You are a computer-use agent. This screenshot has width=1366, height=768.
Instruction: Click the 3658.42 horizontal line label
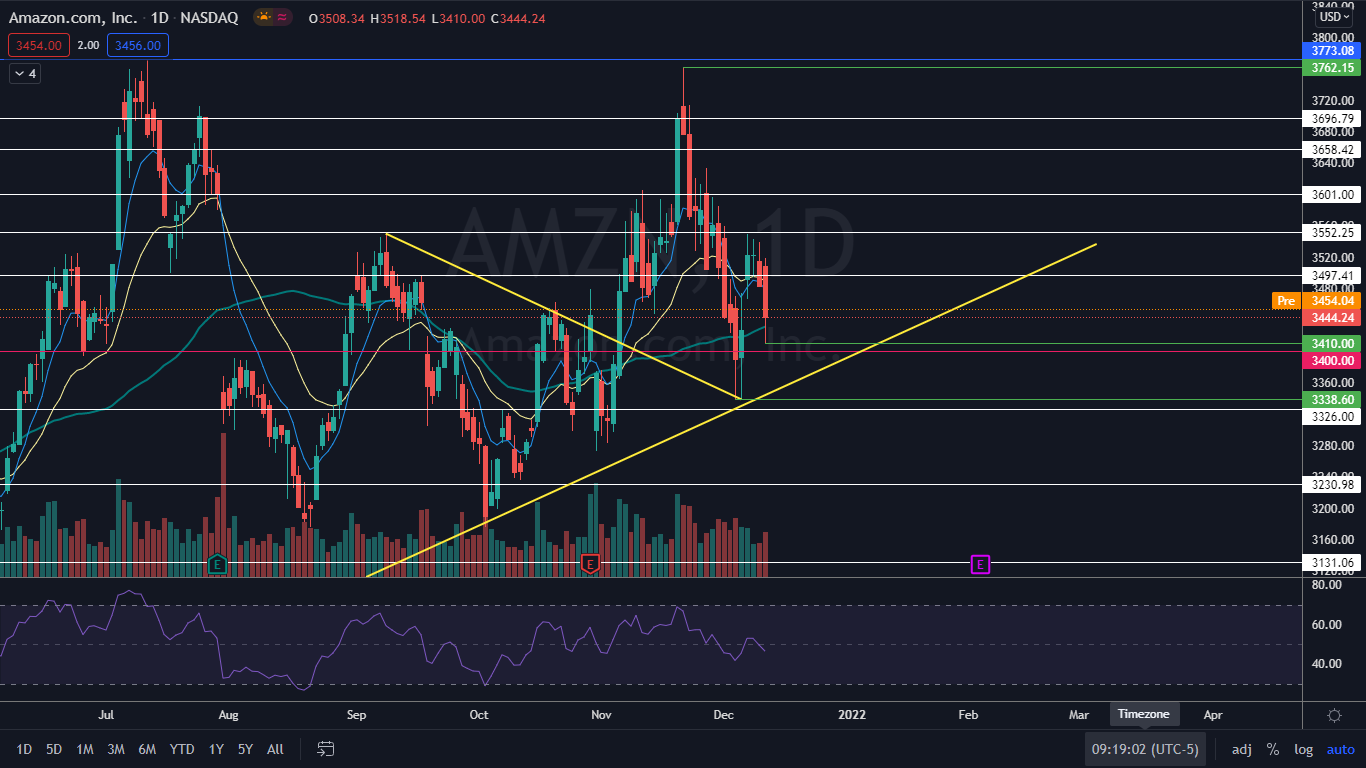pos(1333,149)
